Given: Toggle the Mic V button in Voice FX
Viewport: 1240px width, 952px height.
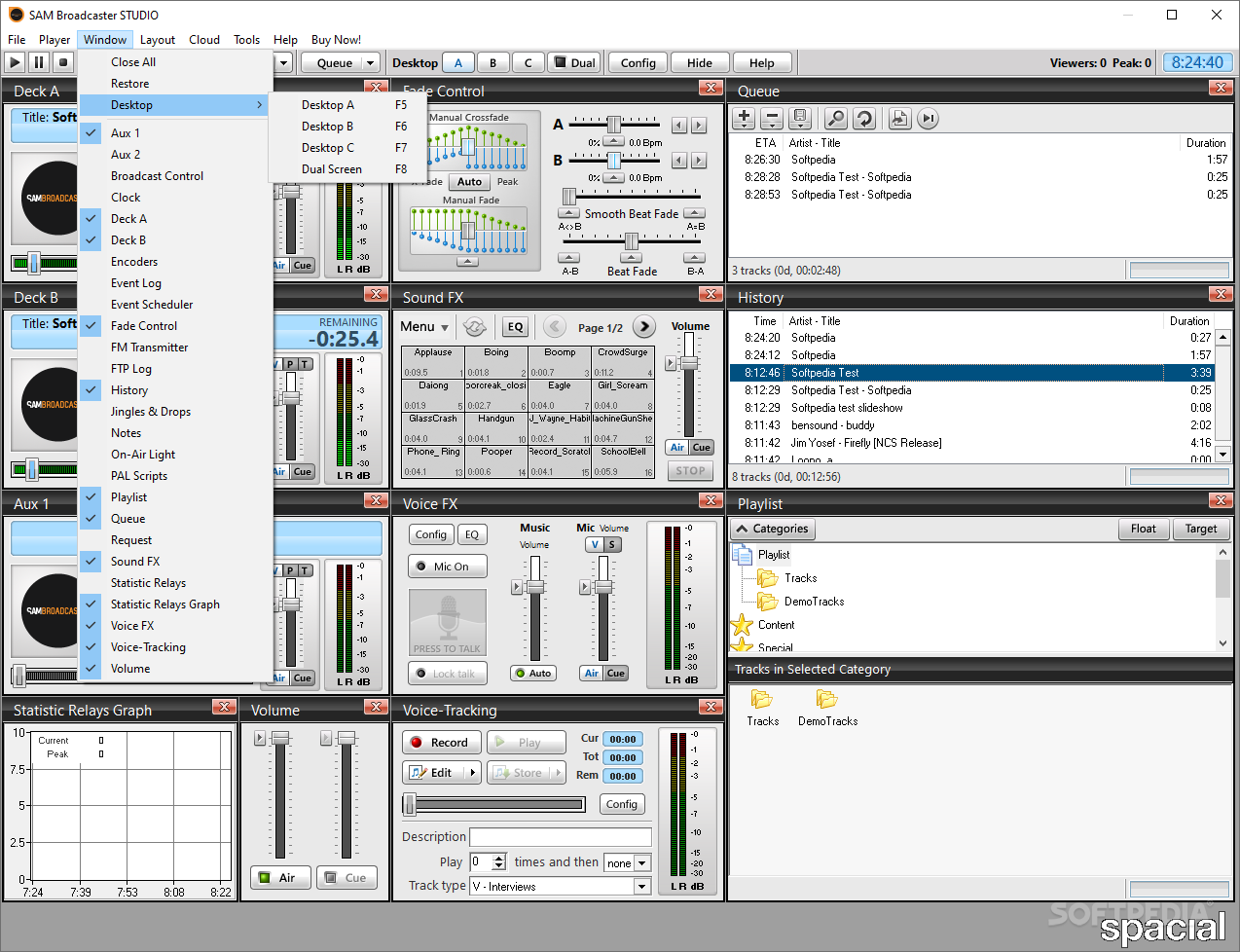Looking at the screenshot, I should tap(595, 545).
